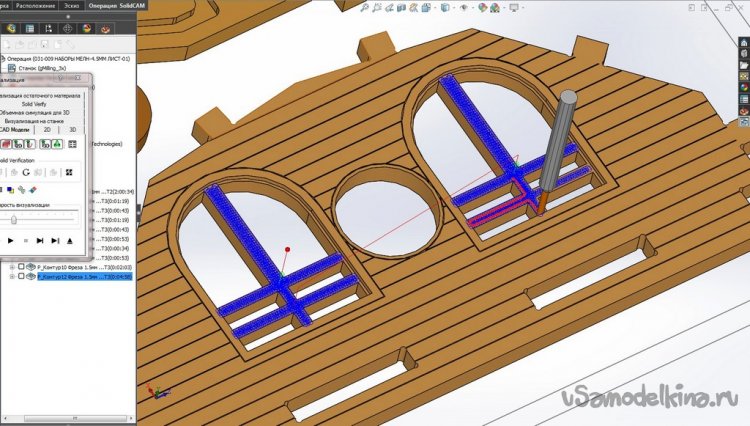Toggle checkbox for Р_Контур12 operation
The width and height of the screenshot is (750, 426).
point(20,277)
